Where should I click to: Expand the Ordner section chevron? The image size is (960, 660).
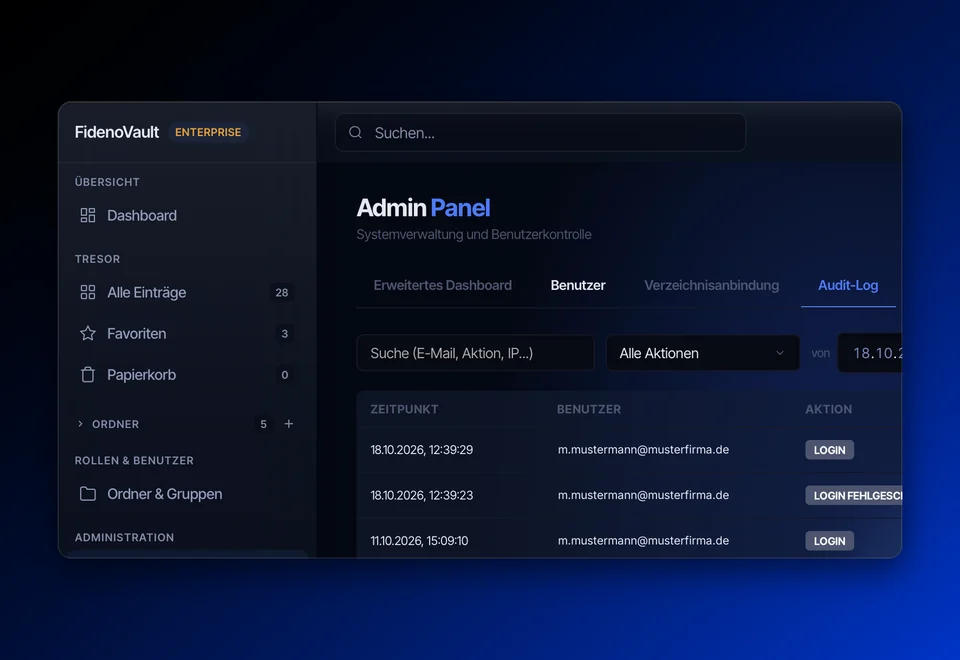(x=80, y=424)
